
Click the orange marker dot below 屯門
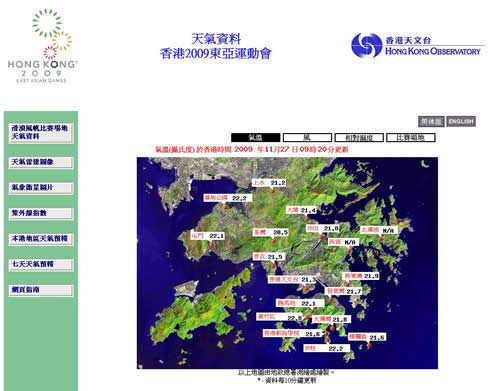tap(211, 245)
